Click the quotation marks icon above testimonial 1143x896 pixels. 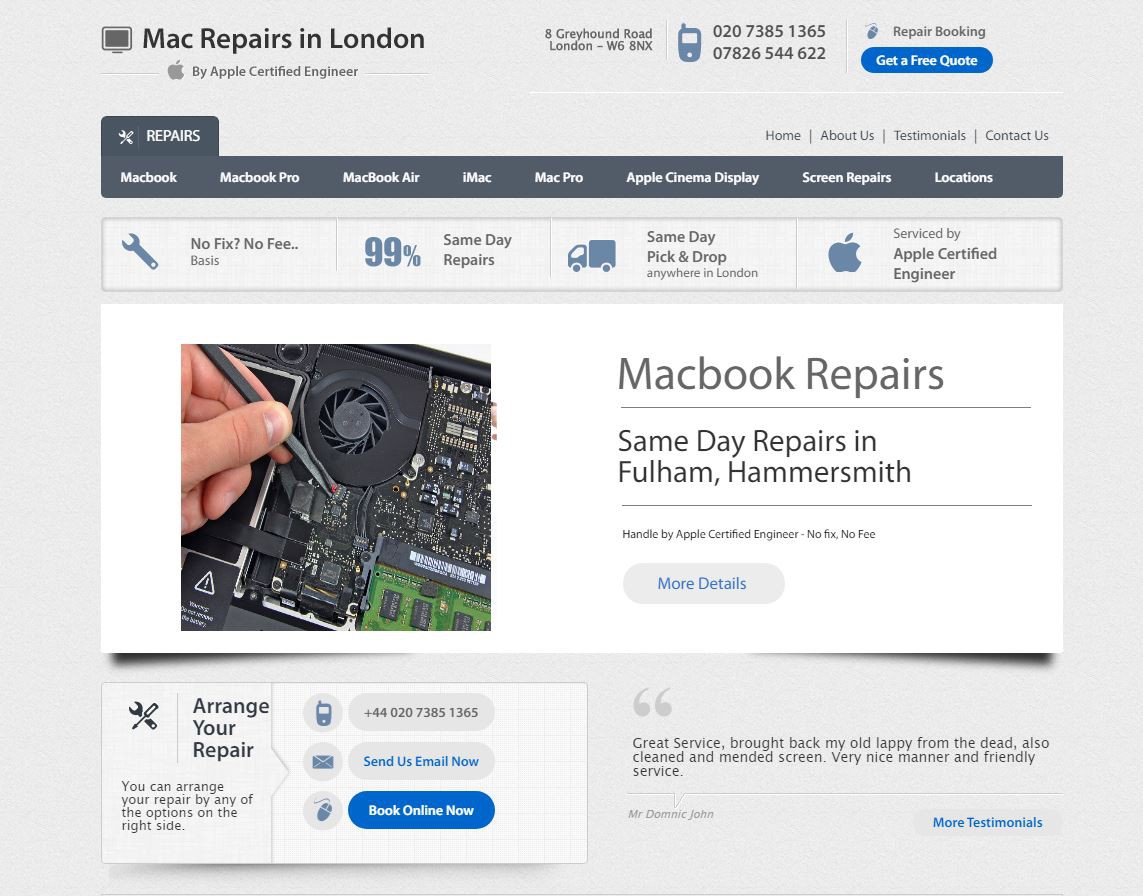652,702
